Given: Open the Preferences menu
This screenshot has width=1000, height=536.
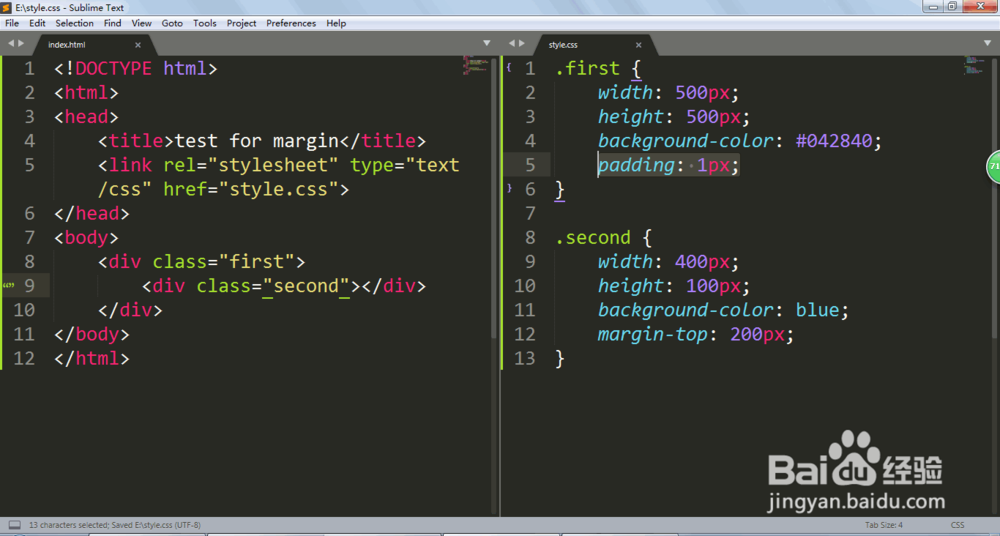Looking at the screenshot, I should 291,23.
